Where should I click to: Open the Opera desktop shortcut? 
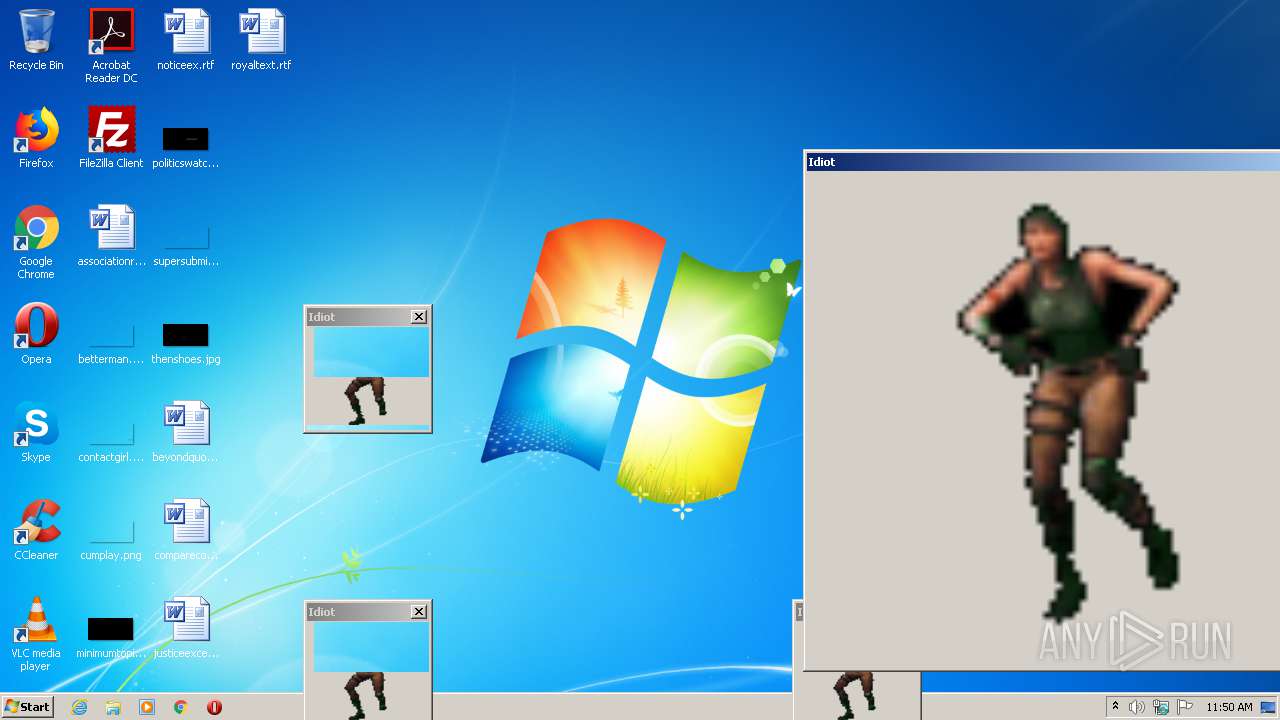pyautogui.click(x=36, y=334)
